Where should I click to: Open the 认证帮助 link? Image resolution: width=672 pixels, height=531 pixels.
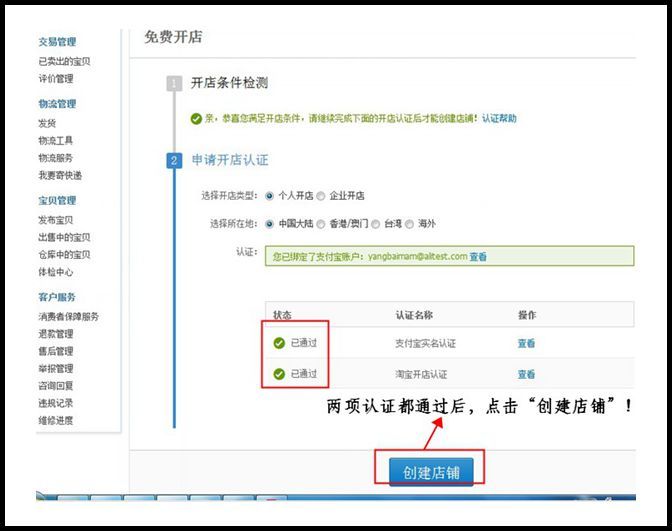pyautogui.click(x=499, y=118)
